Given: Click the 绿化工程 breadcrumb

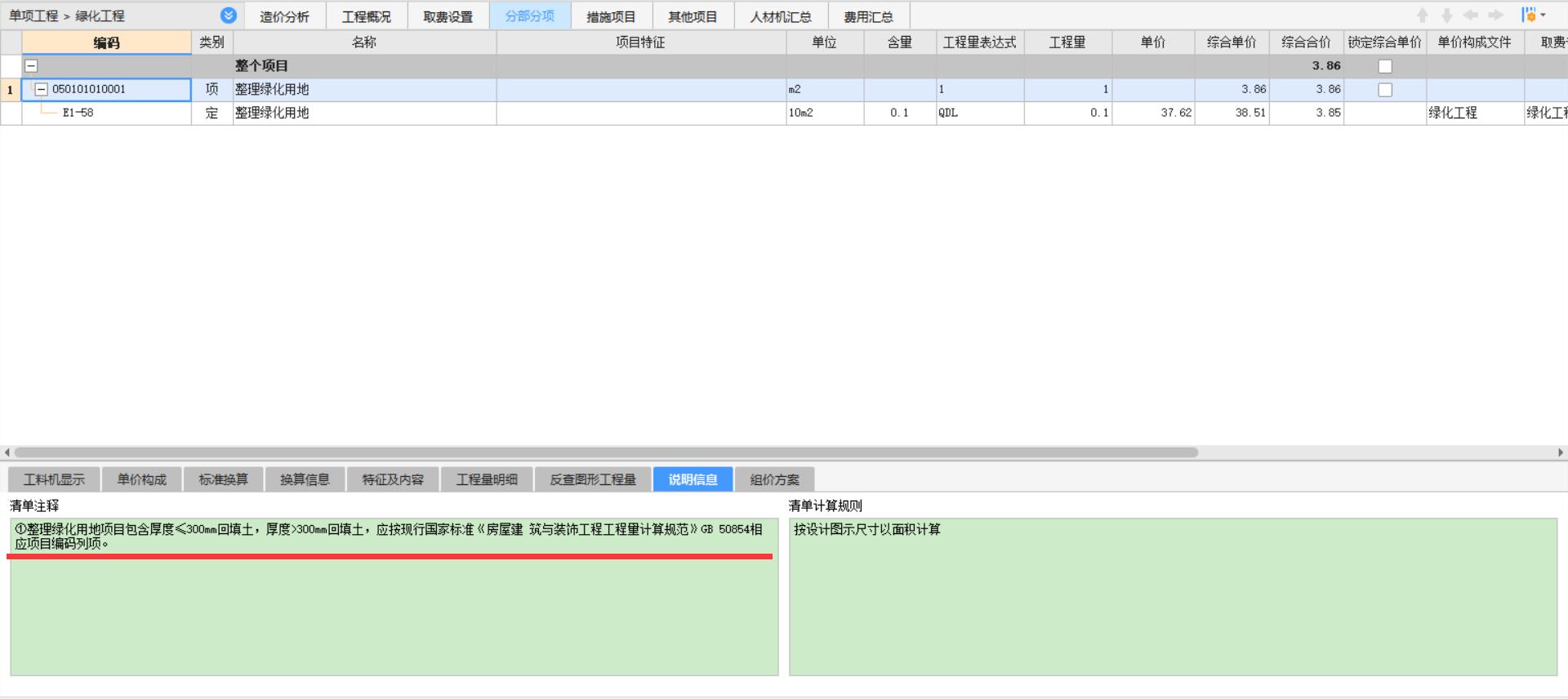Looking at the screenshot, I should [x=100, y=16].
